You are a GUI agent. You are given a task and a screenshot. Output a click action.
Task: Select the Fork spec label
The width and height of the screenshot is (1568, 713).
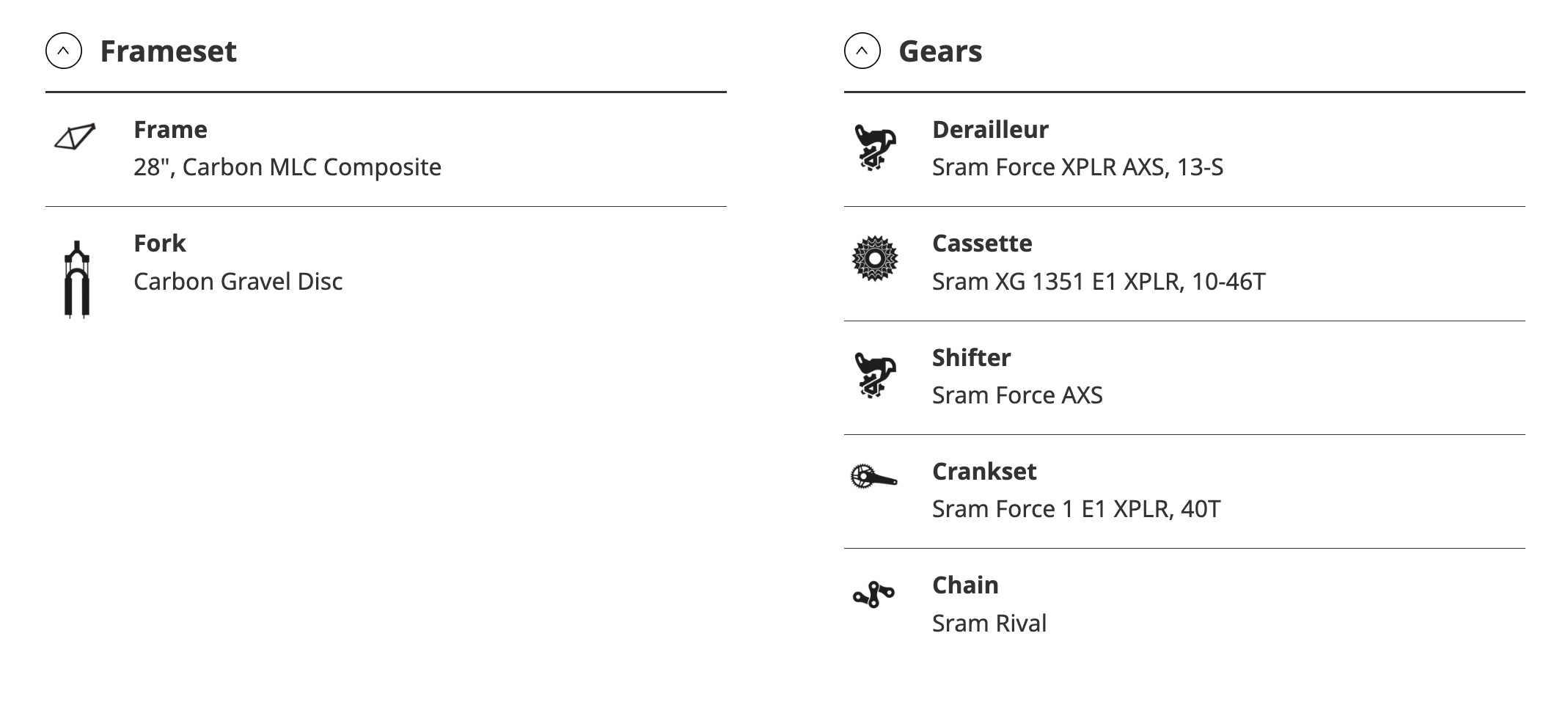[160, 244]
